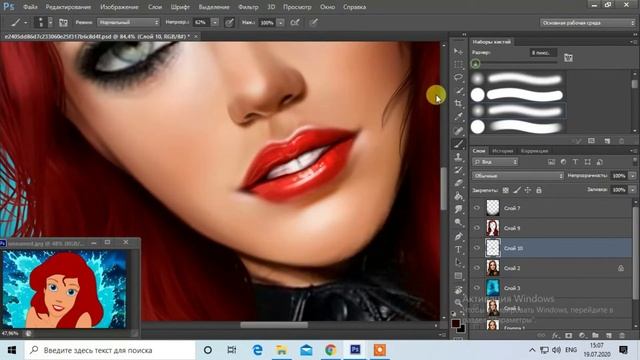
Task: Select the Crop tool
Action: (458, 104)
